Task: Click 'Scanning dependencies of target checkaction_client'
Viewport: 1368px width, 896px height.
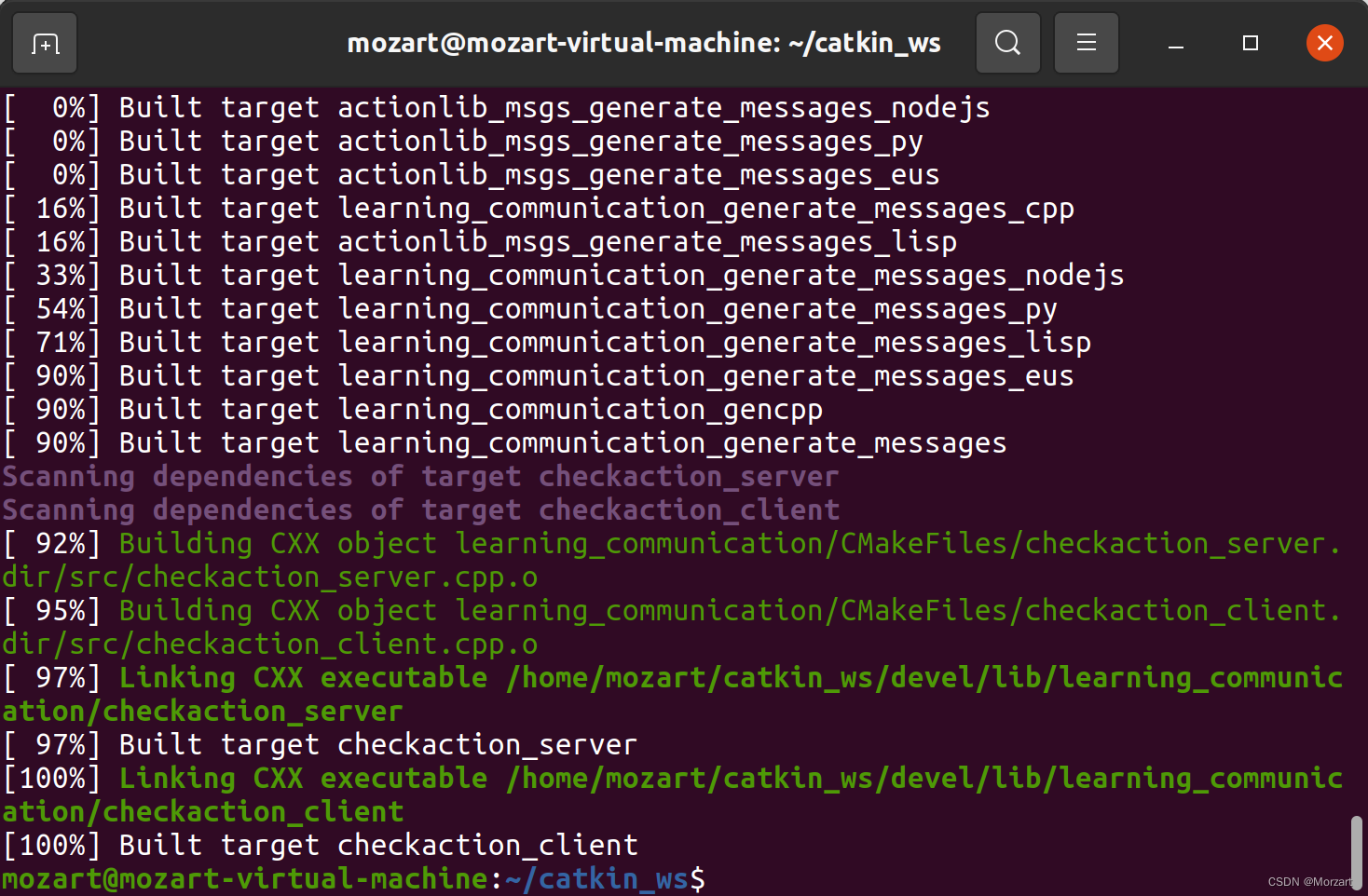Action: 420,510
